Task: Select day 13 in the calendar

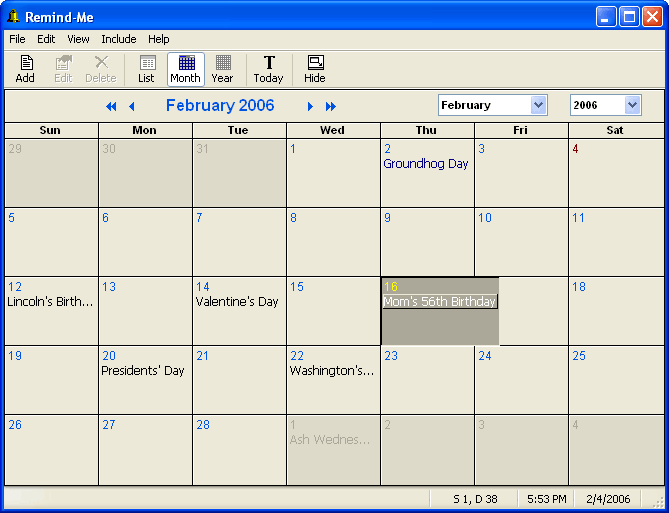Action: pos(145,311)
